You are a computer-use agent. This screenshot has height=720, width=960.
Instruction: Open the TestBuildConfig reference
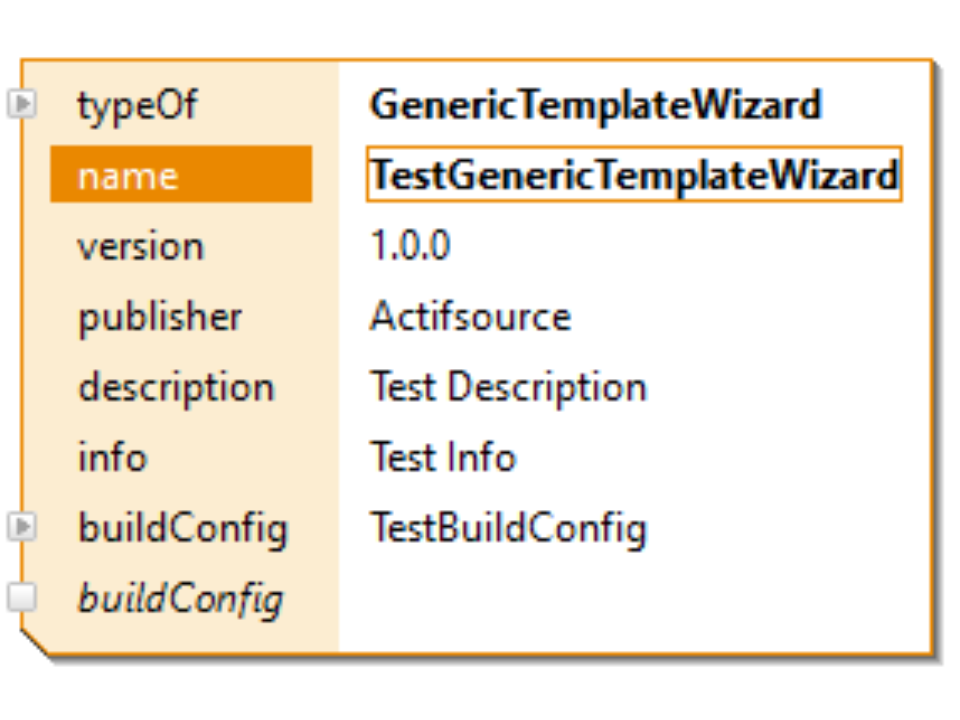[x=508, y=527]
